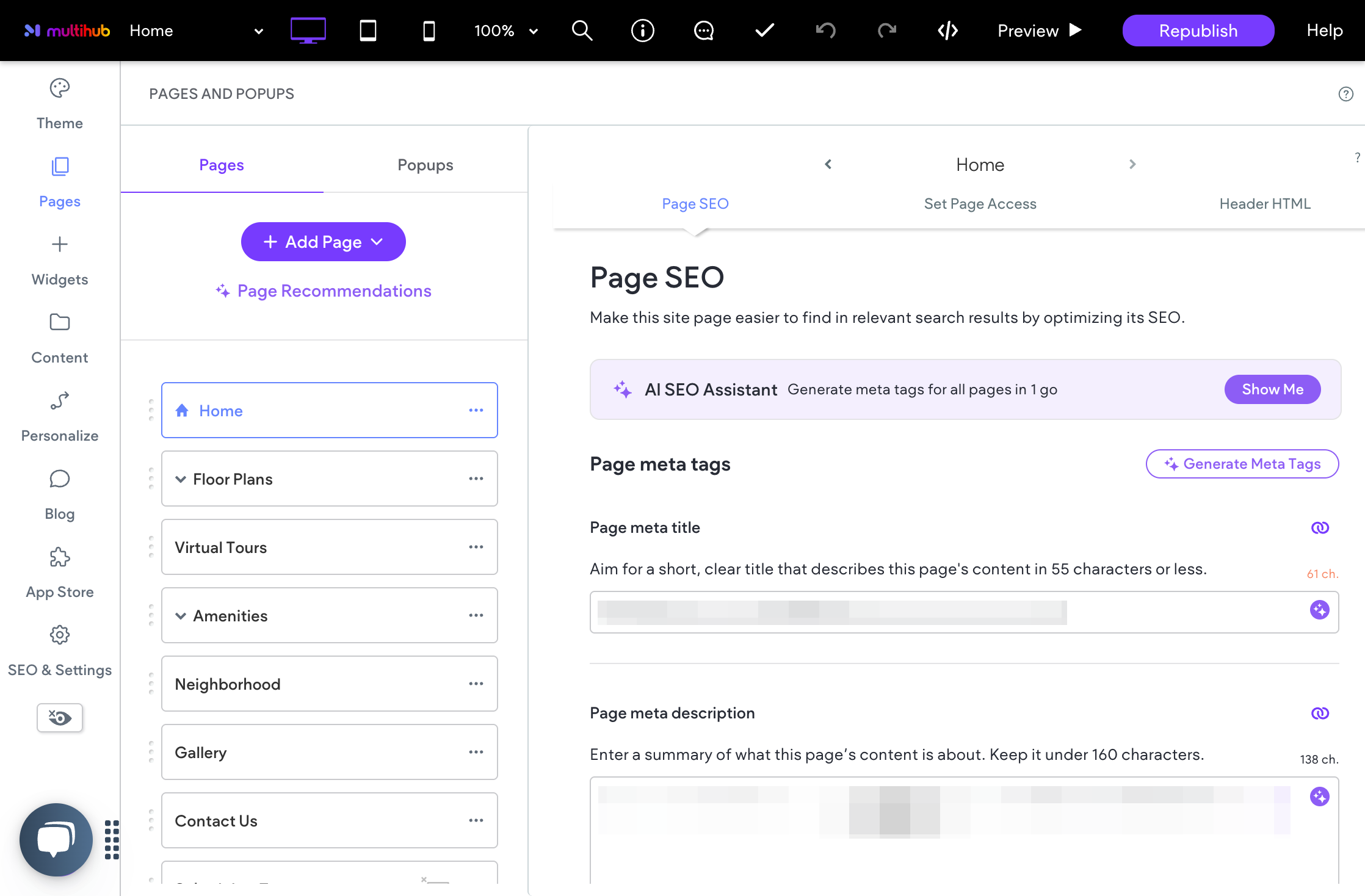Click the Page meta title input field
Image resolution: width=1365 pixels, height=896 pixels.
point(965,612)
